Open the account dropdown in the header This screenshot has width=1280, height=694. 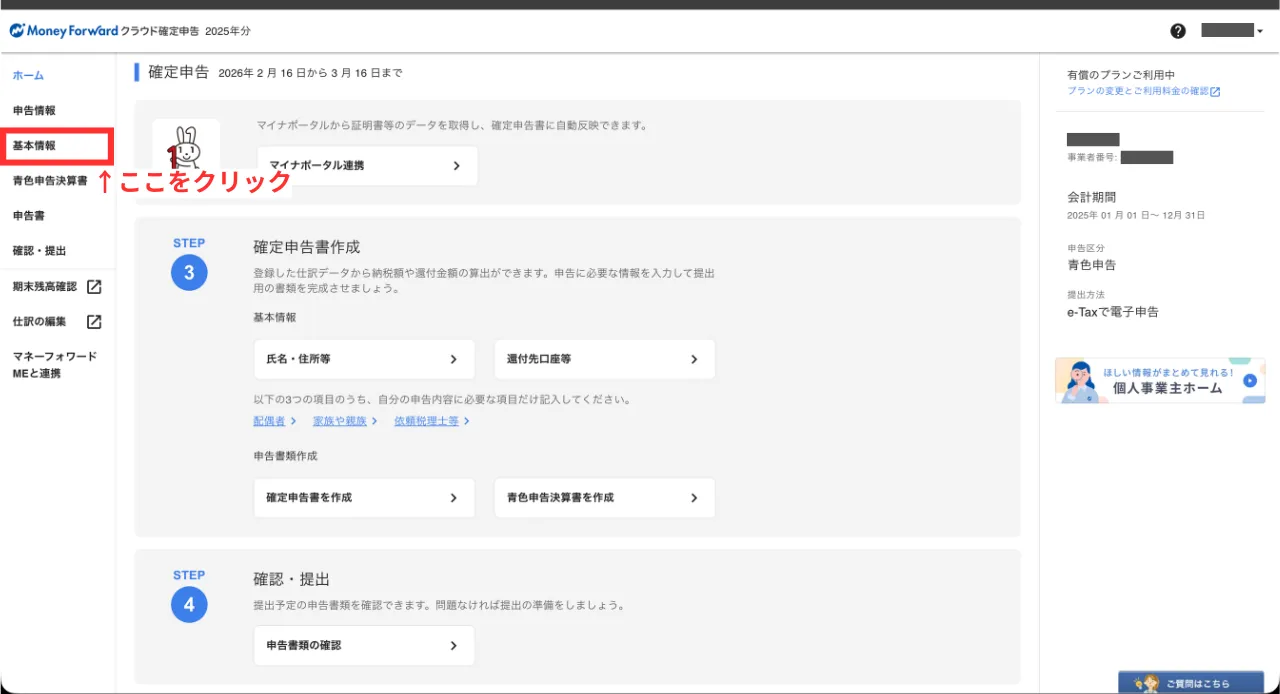[1232, 31]
